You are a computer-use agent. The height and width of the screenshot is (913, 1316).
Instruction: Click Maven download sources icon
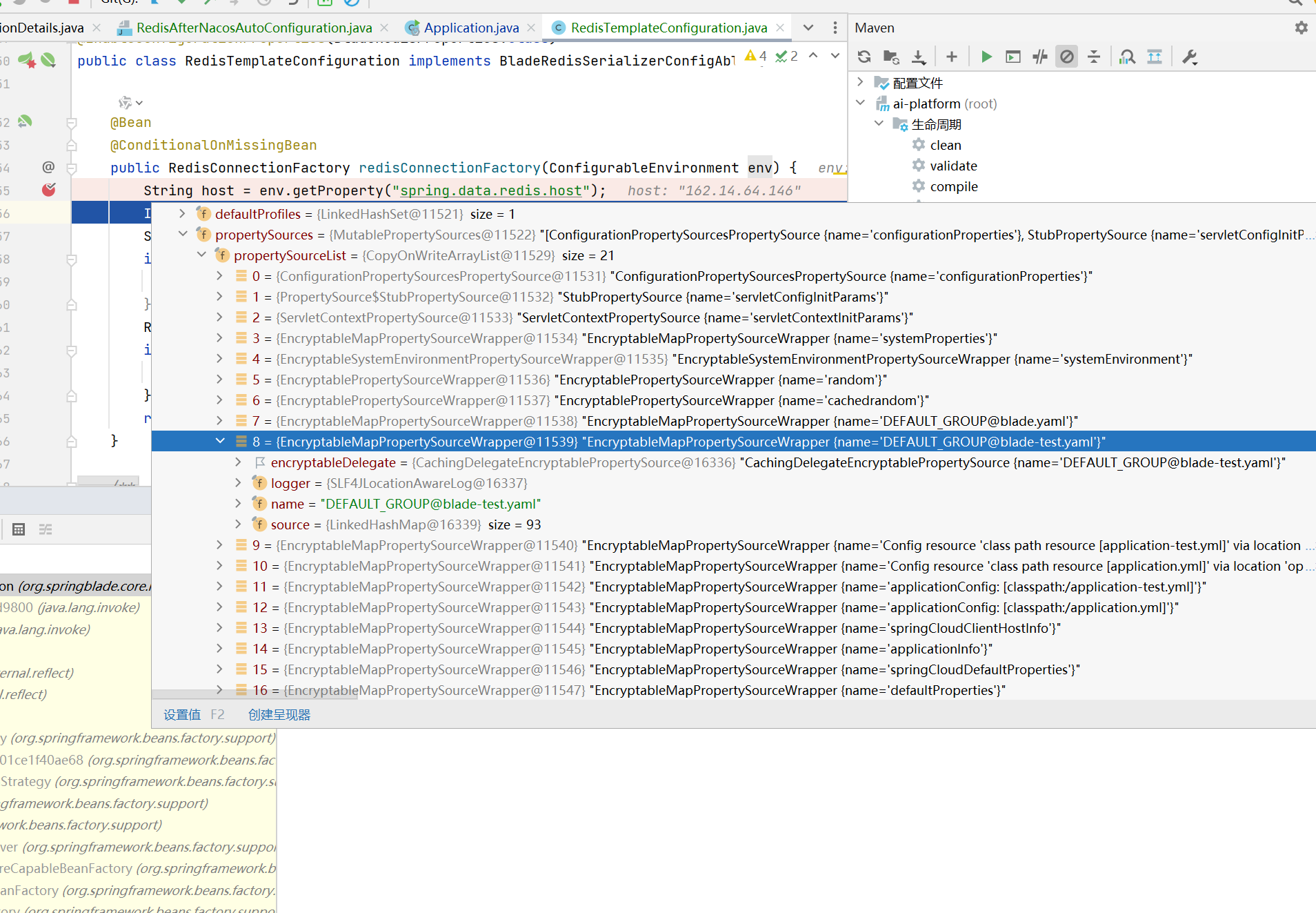pos(919,57)
